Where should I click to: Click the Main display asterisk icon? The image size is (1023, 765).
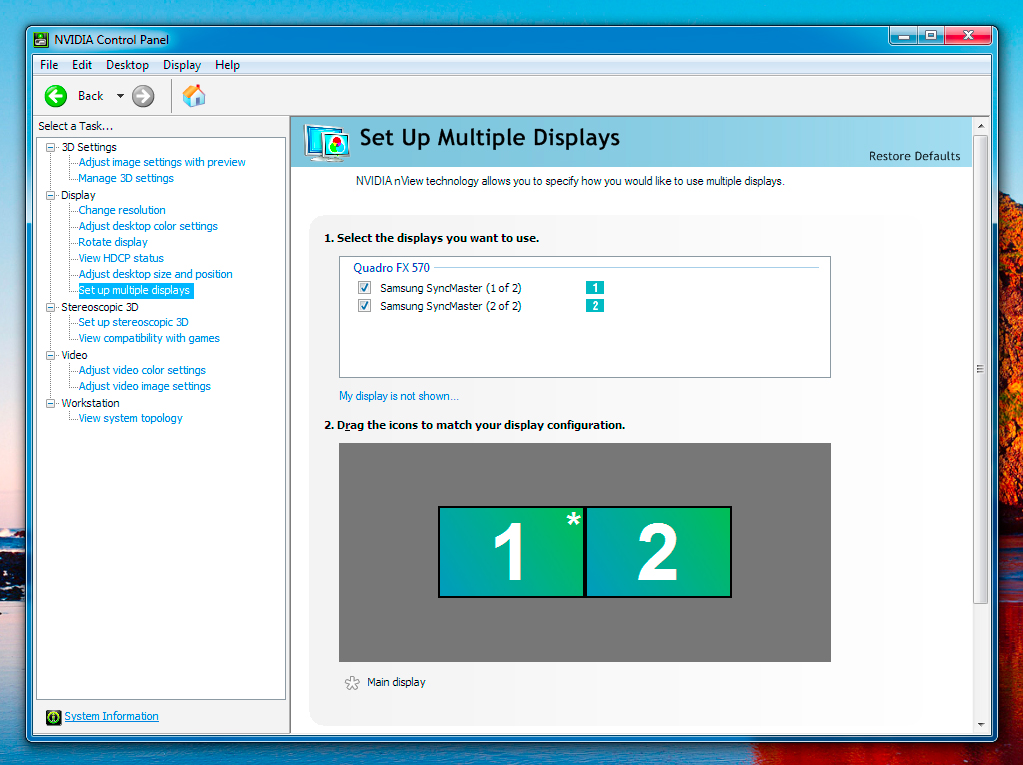[352, 683]
